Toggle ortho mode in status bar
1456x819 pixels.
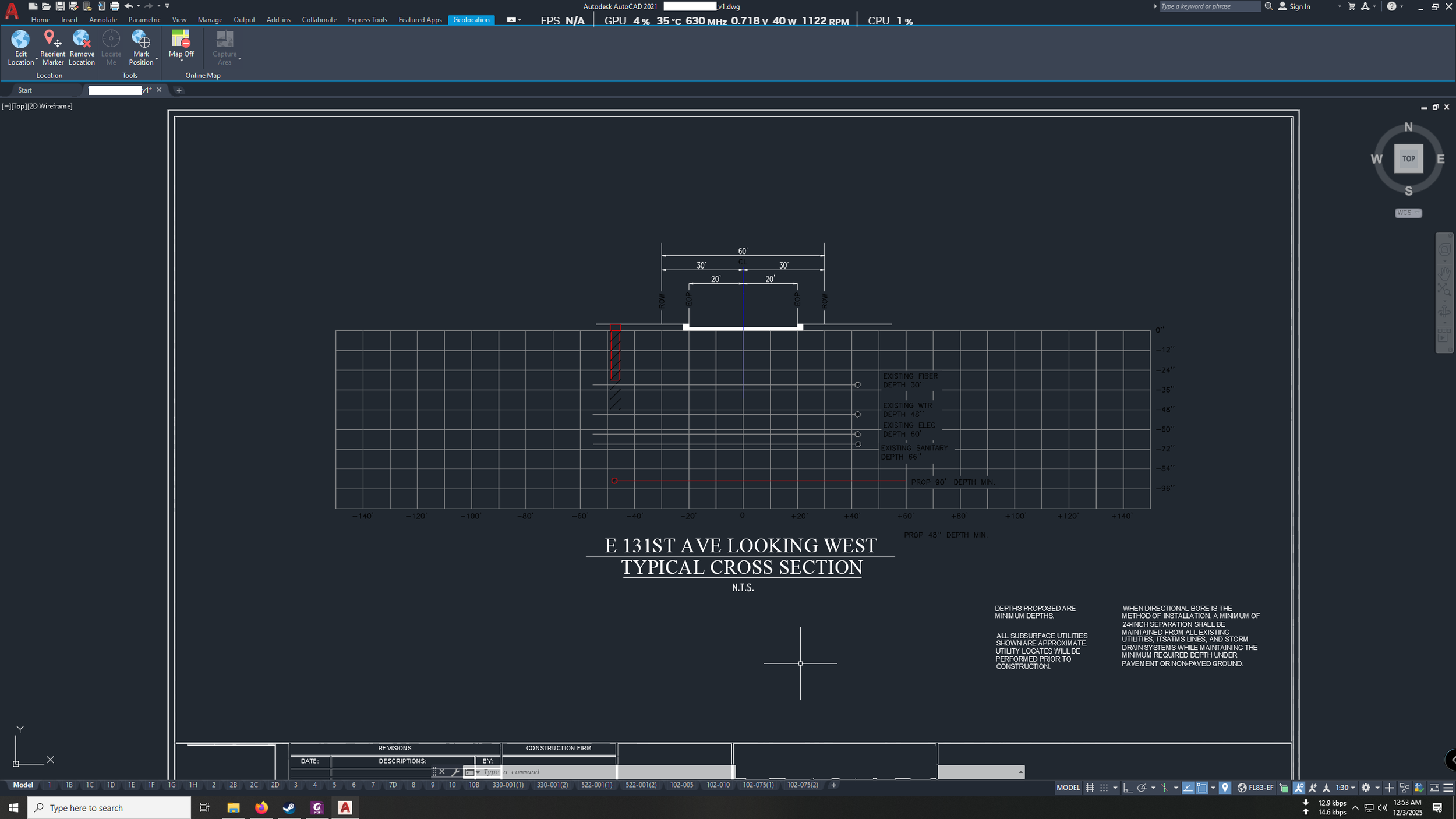click(1128, 788)
